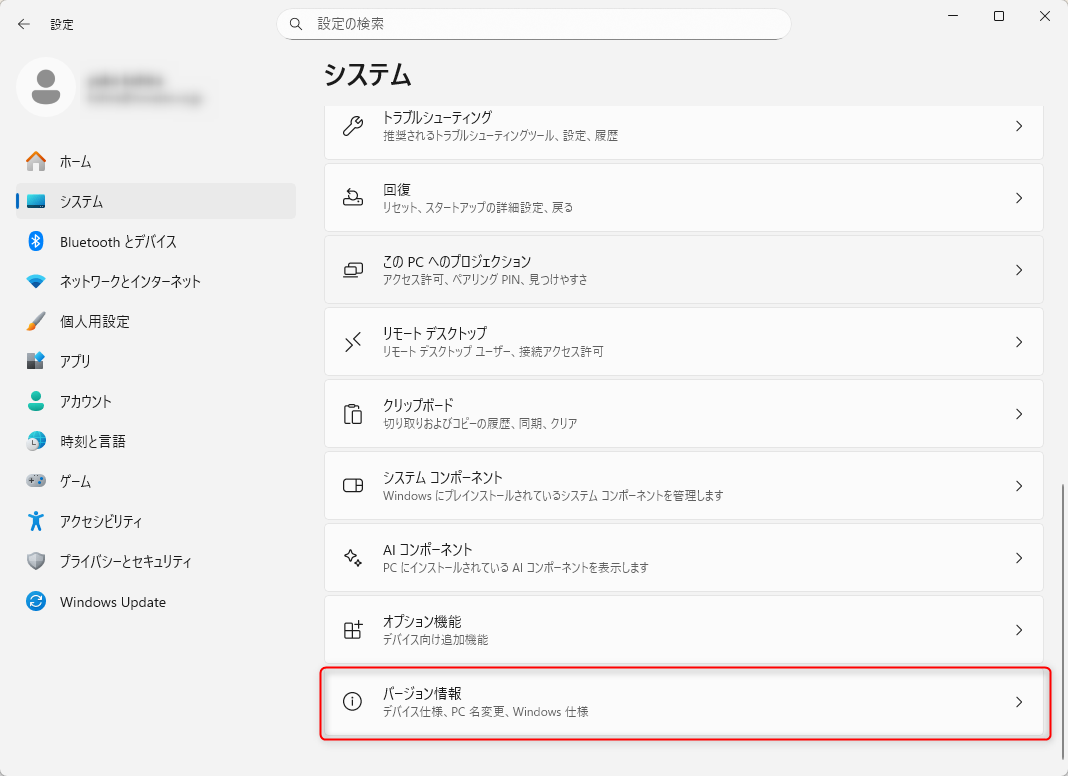This screenshot has height=776, width=1068.
Task: Open Windows Update sidebar entry
Action: tap(156, 602)
